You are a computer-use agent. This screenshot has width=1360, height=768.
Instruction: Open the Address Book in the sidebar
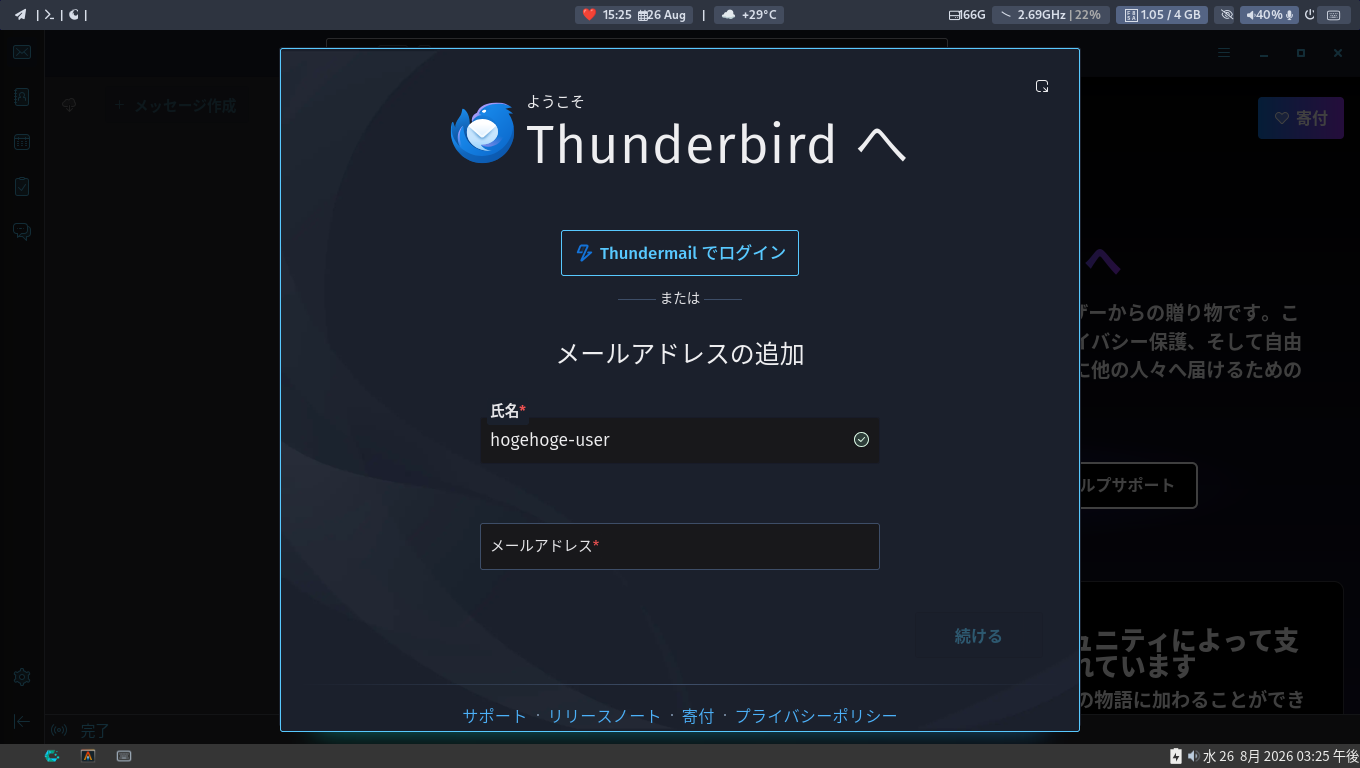[x=22, y=97]
